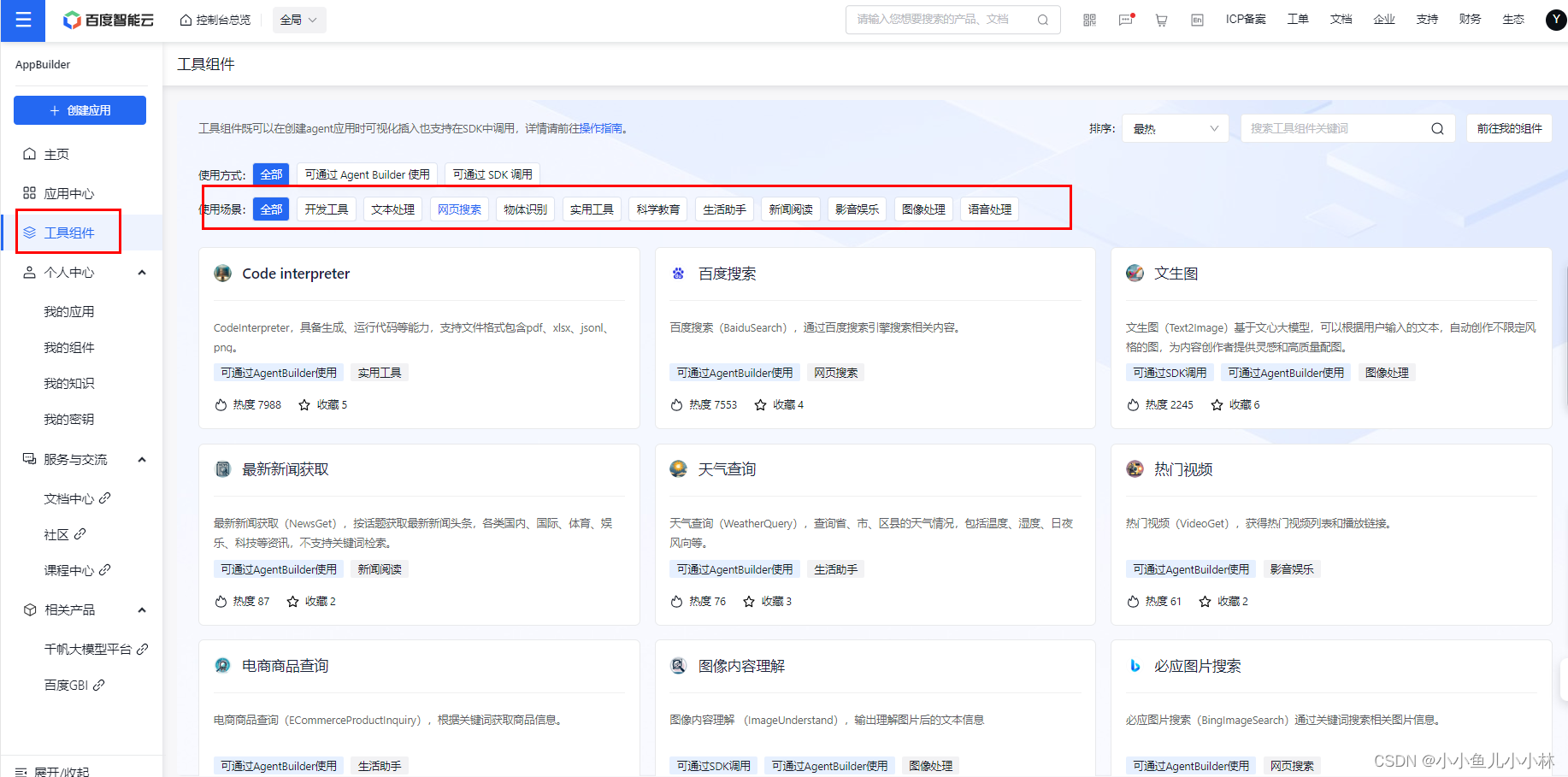1568x777 pixels.
Task: Click the magnifier in tool component search
Action: pos(1437,128)
